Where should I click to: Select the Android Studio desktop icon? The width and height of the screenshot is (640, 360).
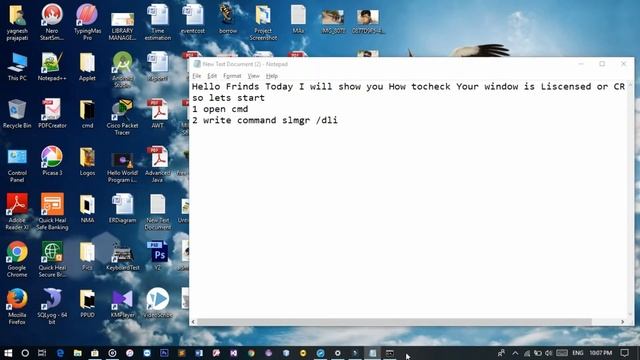coord(122,70)
